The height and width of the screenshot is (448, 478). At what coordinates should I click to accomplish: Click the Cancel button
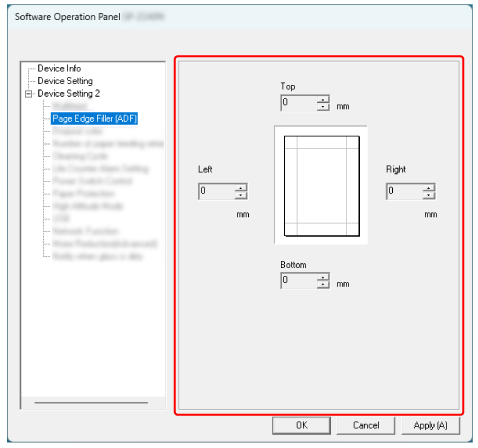(x=366, y=425)
